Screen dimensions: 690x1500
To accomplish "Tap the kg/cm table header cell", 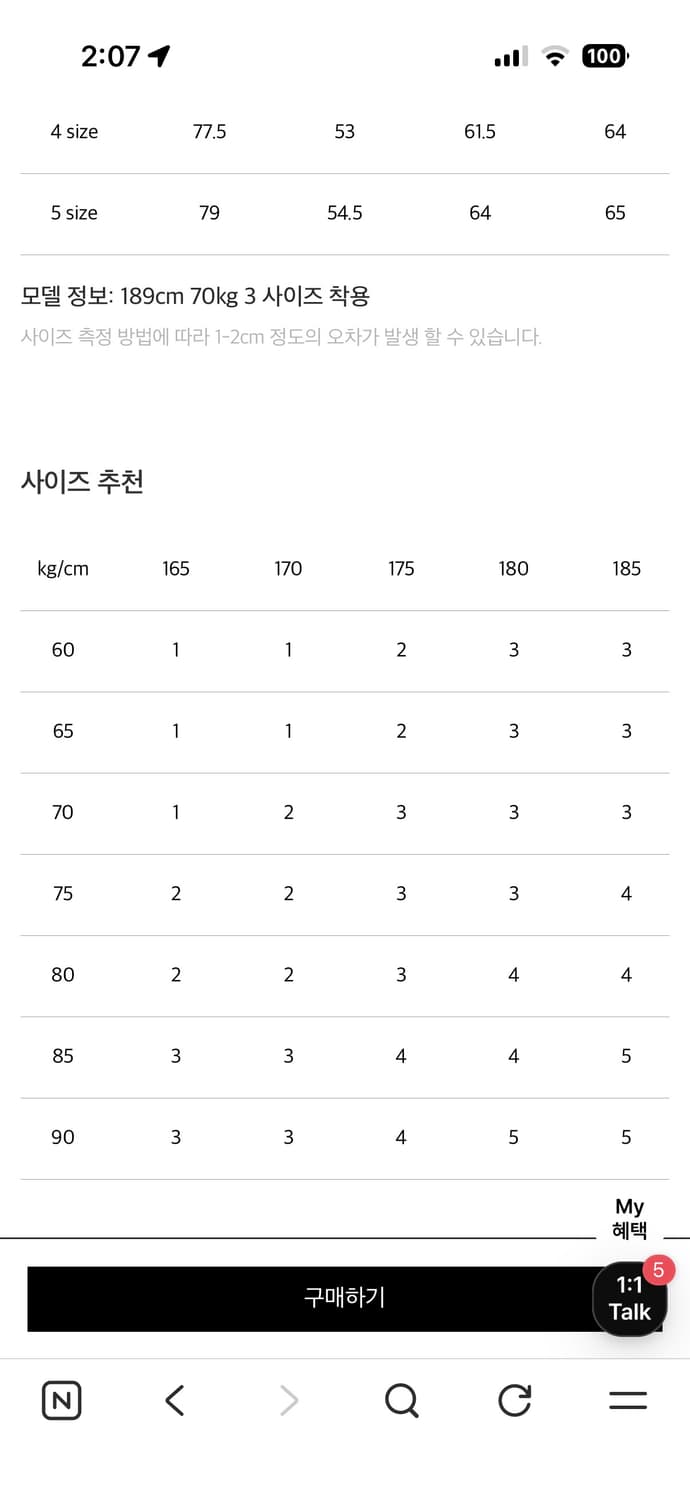I will tap(63, 568).
